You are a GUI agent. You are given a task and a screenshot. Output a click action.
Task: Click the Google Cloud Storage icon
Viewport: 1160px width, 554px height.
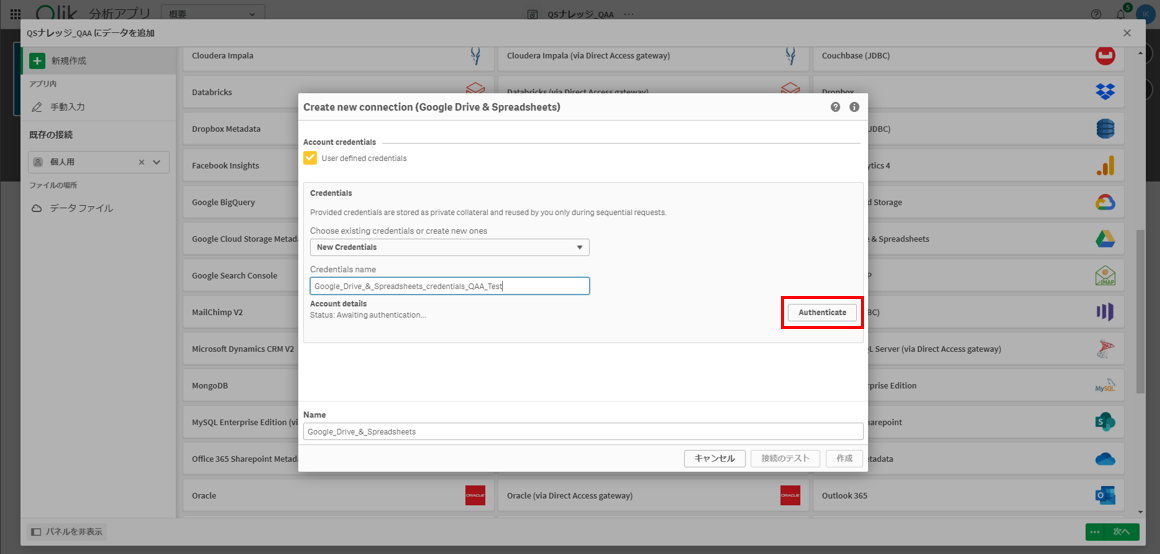(x=1105, y=202)
